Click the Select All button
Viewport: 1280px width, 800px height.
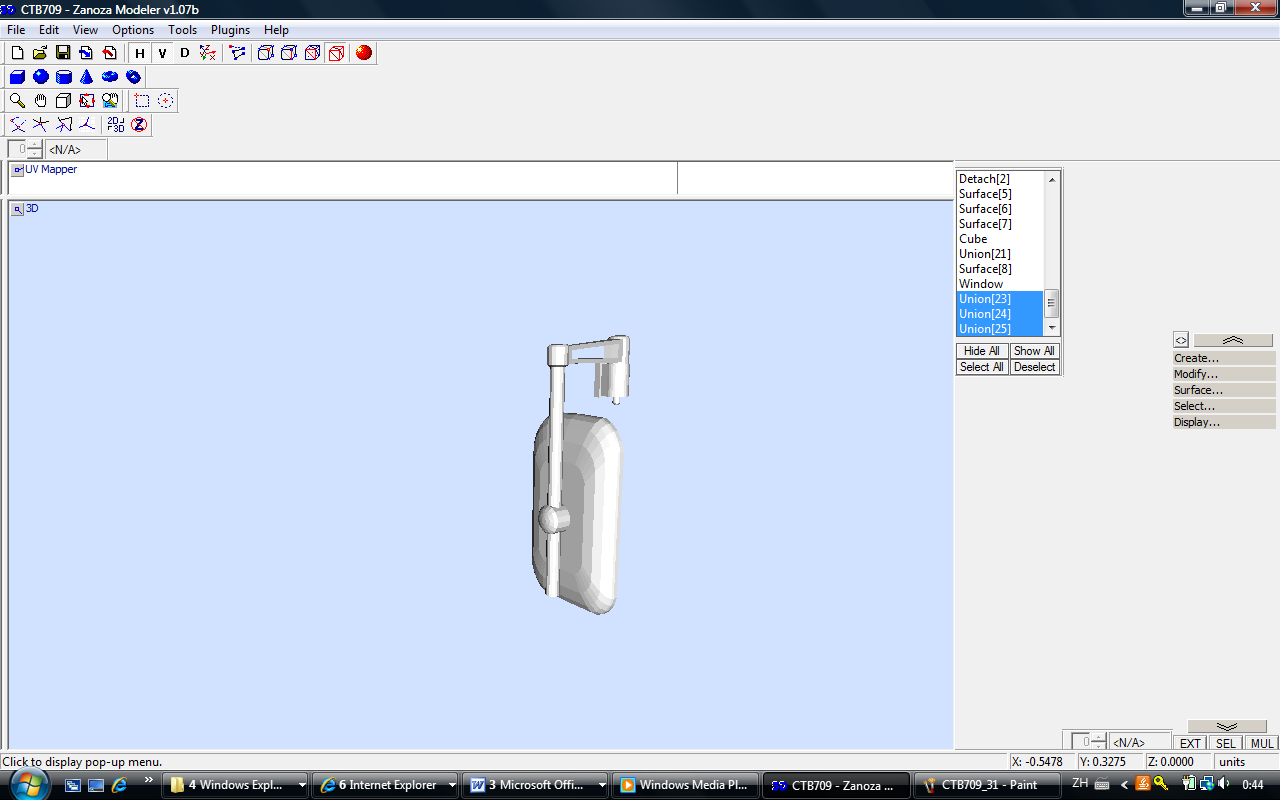(982, 367)
